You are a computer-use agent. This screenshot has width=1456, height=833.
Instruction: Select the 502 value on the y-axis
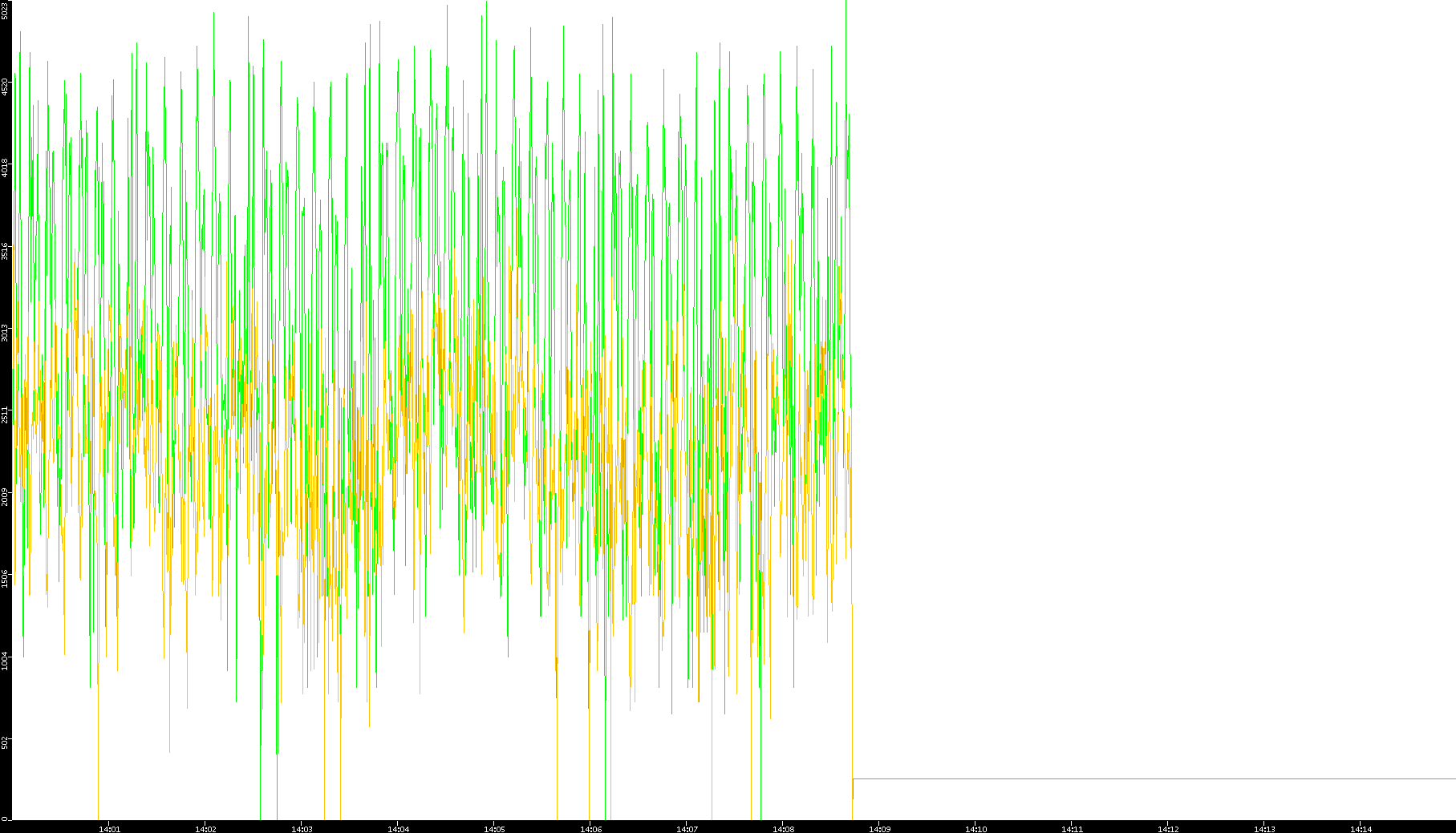point(5,742)
